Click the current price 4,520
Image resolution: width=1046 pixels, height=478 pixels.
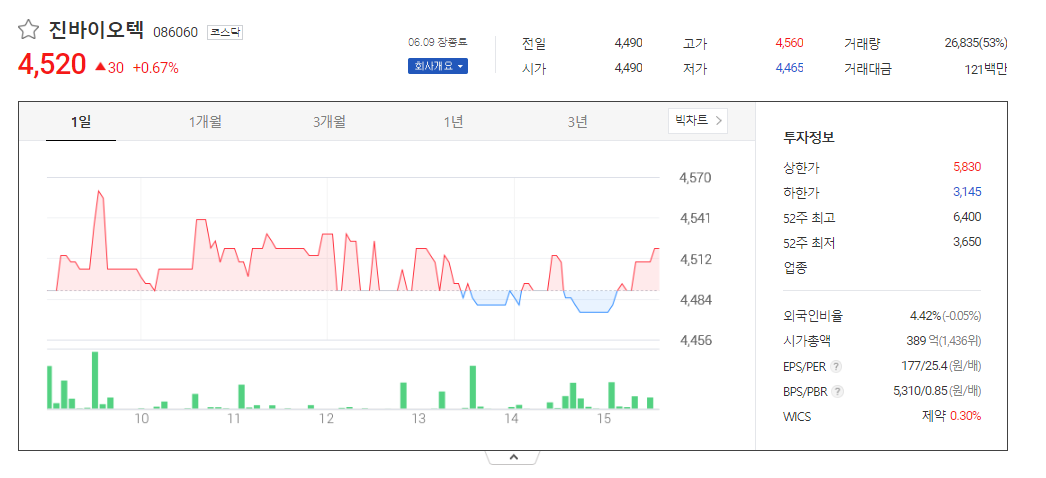52,65
